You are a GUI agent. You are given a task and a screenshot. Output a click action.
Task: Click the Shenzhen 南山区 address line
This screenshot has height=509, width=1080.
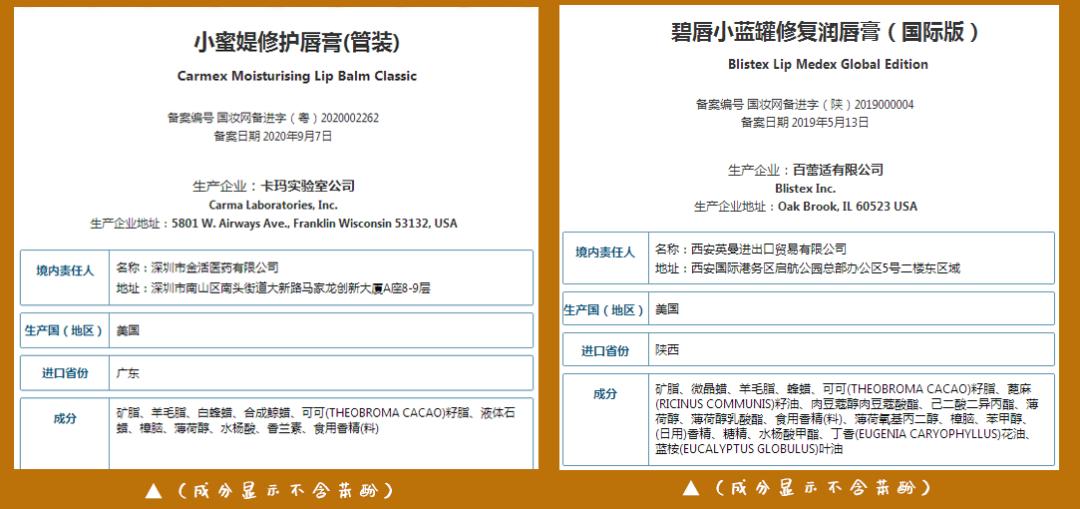[273, 288]
